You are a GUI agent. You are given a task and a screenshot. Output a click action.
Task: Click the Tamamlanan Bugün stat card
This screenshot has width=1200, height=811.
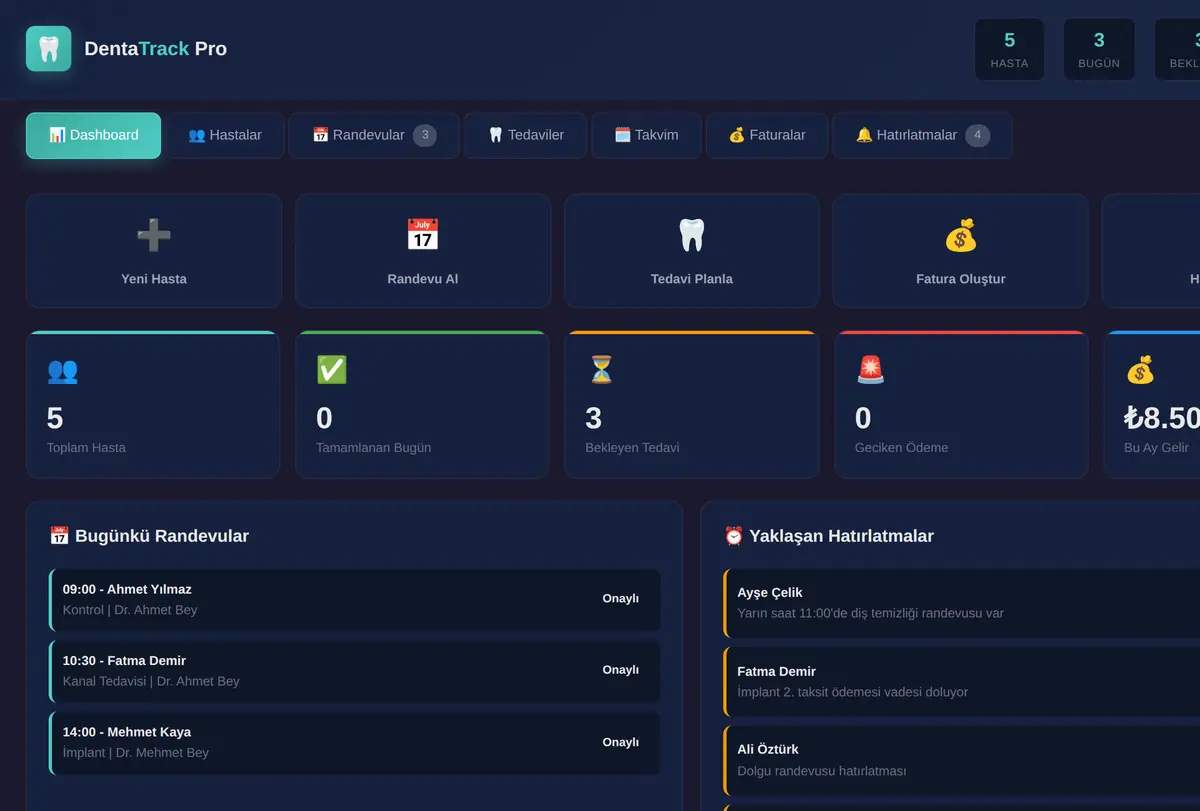422,404
